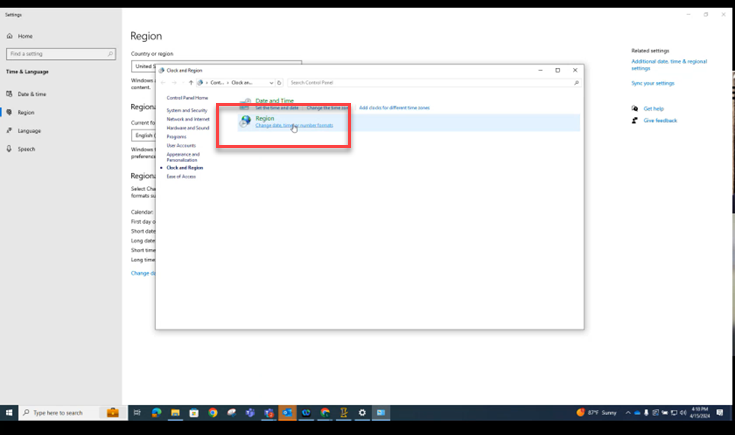735x435 pixels.
Task: Open Outlook from the taskbar
Action: pyautogui.click(x=287, y=412)
